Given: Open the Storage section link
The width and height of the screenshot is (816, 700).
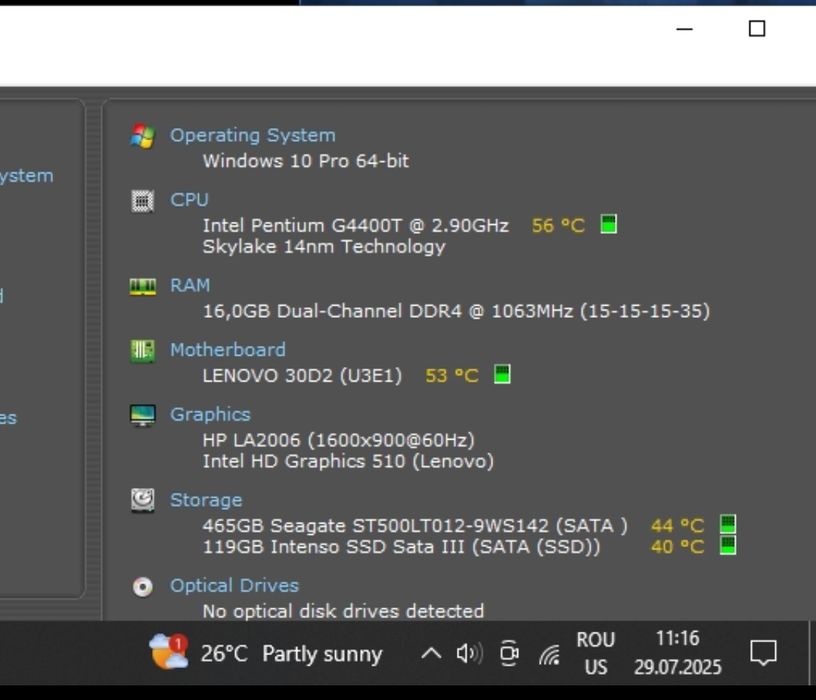Looking at the screenshot, I should click(206, 500).
